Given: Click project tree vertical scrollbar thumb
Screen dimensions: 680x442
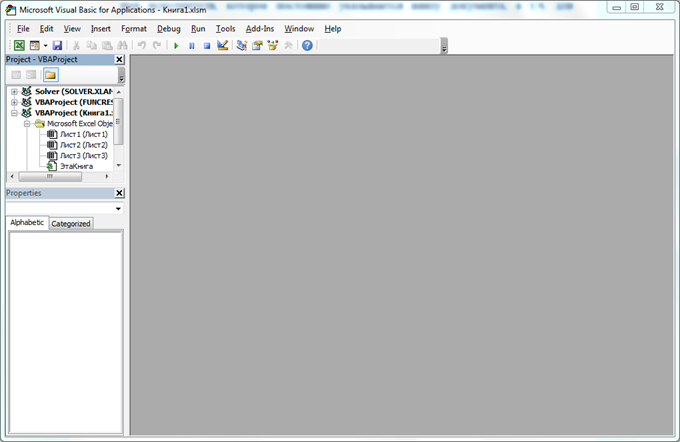Looking at the screenshot, I should (x=119, y=121).
